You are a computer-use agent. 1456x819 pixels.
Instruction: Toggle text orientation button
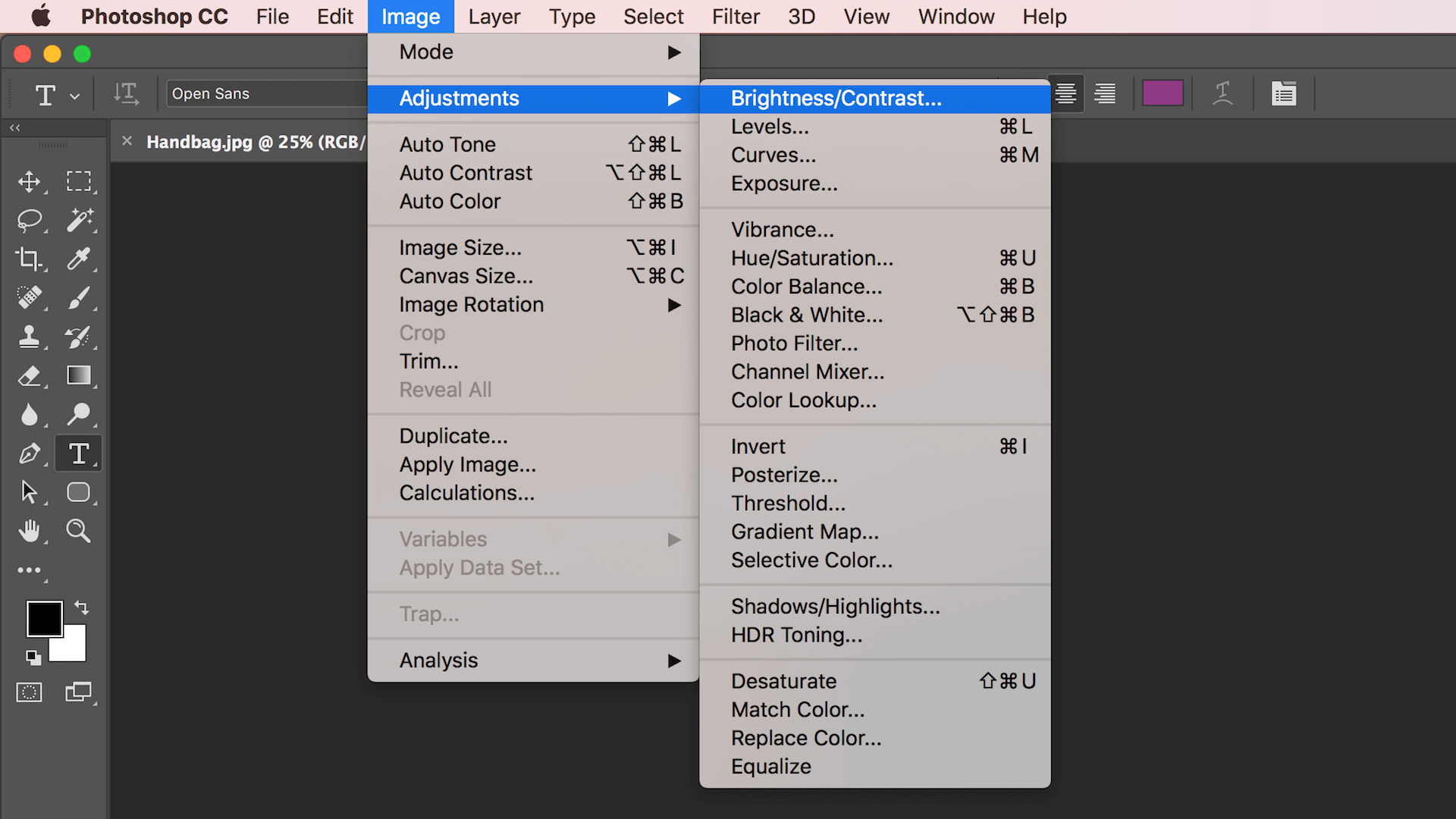coord(126,94)
